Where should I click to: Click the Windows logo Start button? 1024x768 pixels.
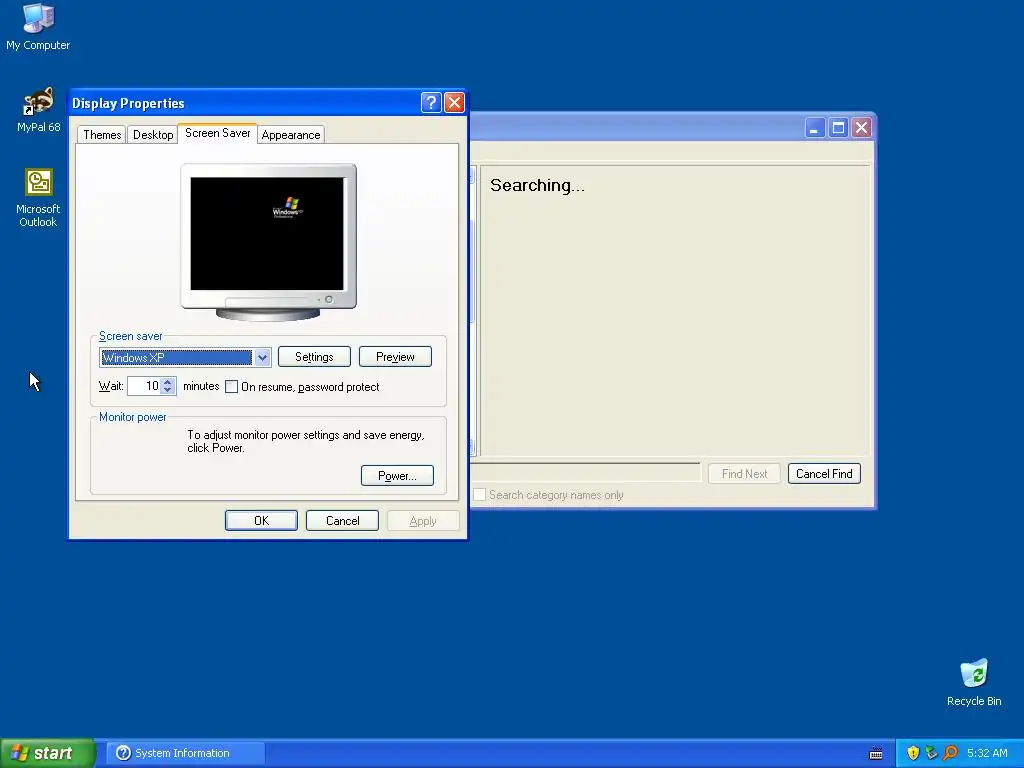tap(47, 753)
